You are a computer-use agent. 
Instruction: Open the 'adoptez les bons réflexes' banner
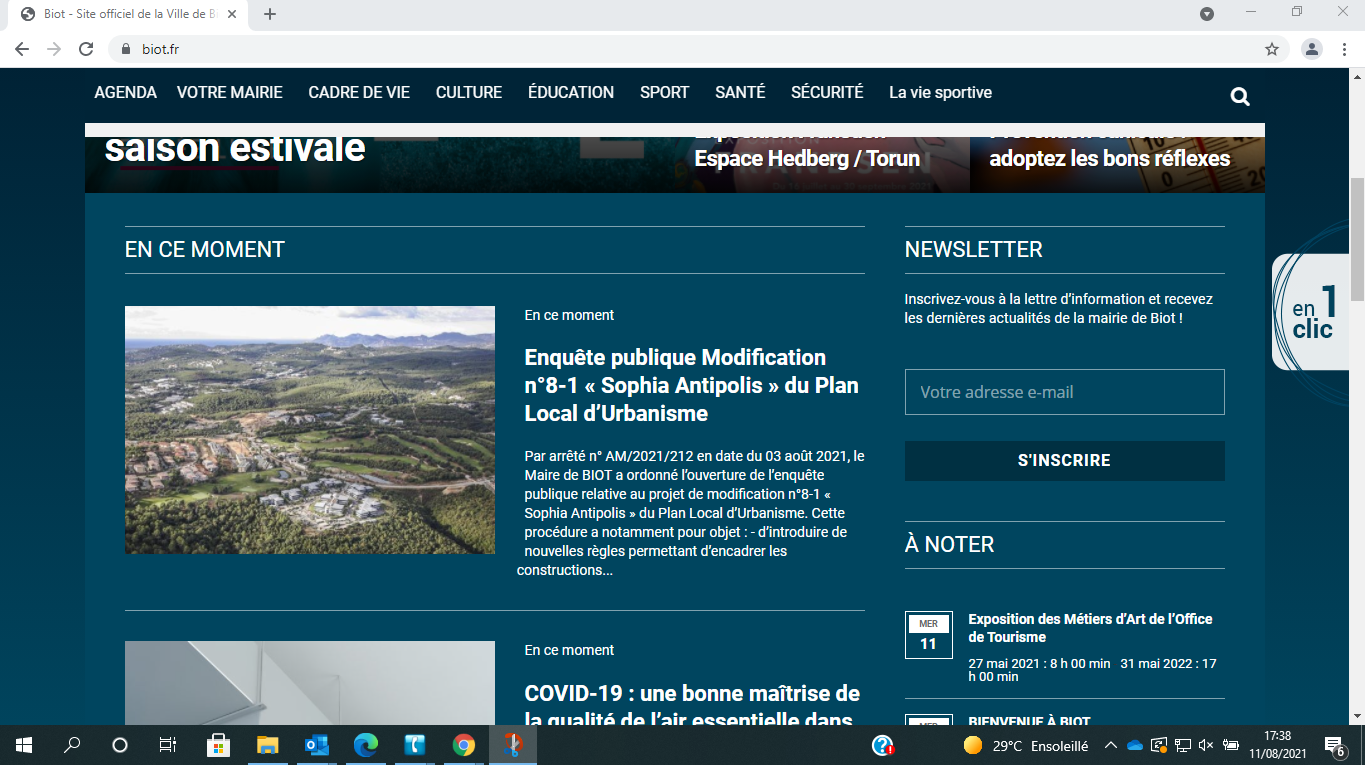(1109, 157)
